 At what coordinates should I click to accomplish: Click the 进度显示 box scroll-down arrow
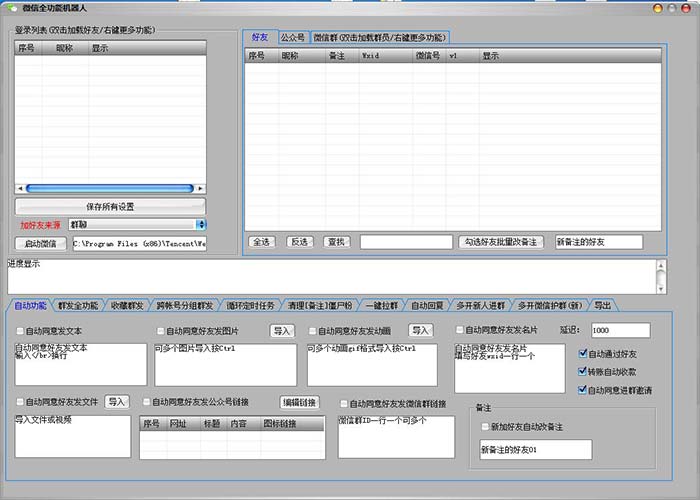tap(661, 289)
